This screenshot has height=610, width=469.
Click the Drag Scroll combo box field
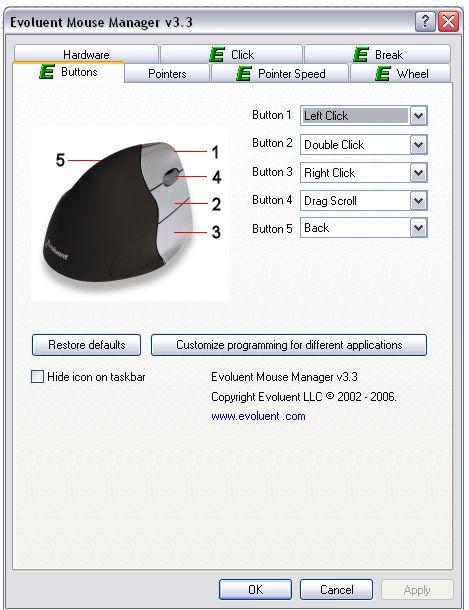tap(364, 201)
